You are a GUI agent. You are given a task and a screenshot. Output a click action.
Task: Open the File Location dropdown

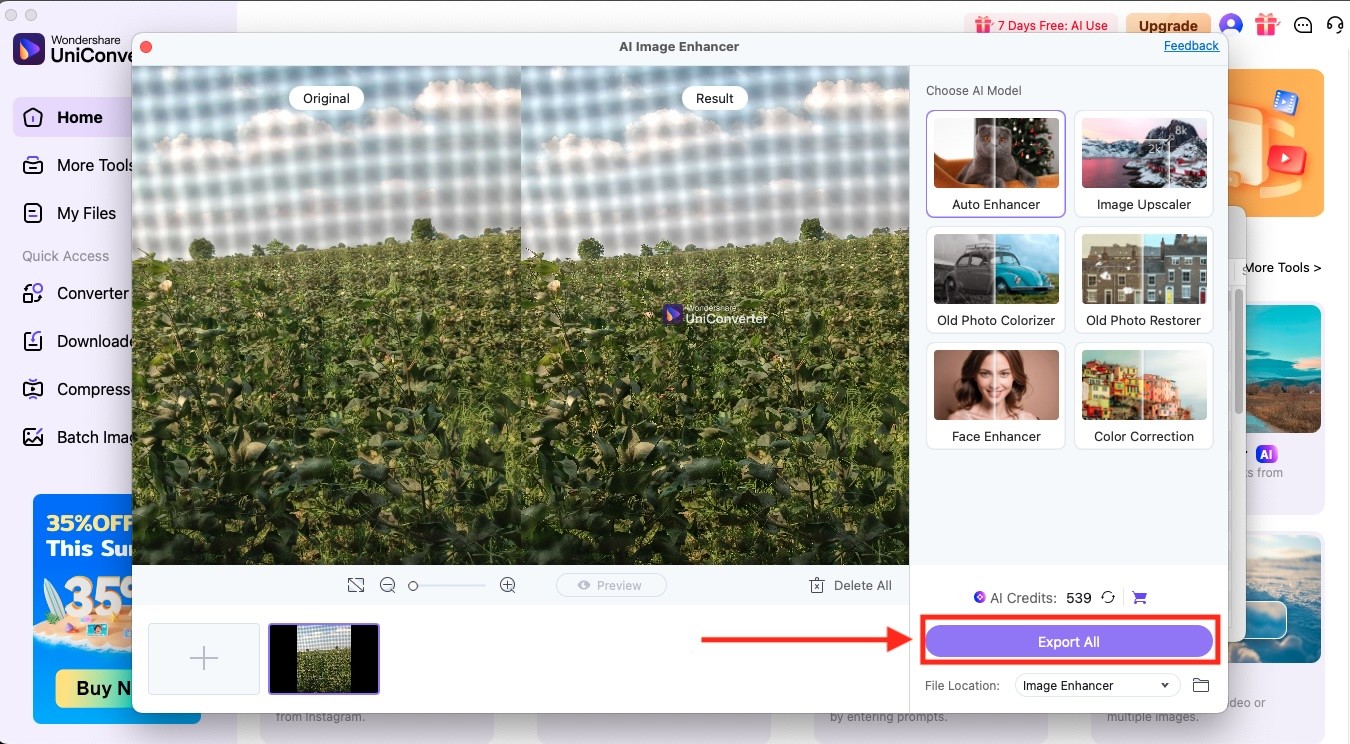coord(1097,685)
